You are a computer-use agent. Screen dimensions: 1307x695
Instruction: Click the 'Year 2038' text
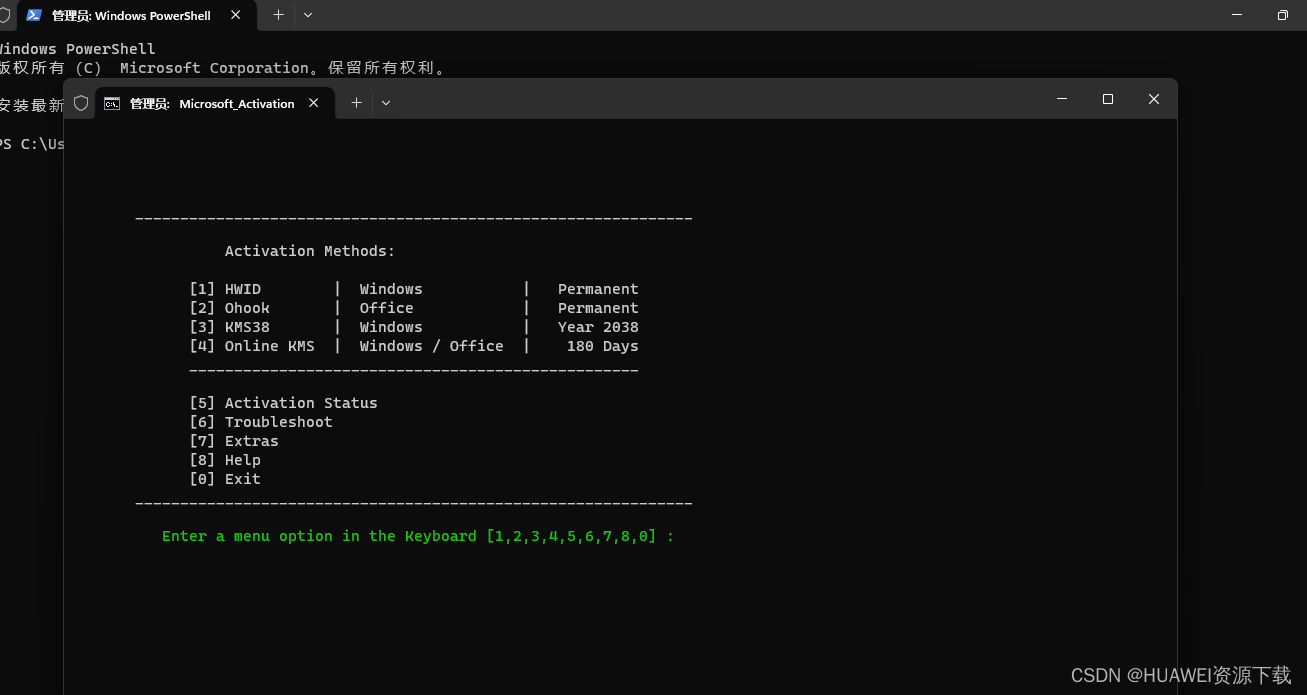click(x=598, y=327)
